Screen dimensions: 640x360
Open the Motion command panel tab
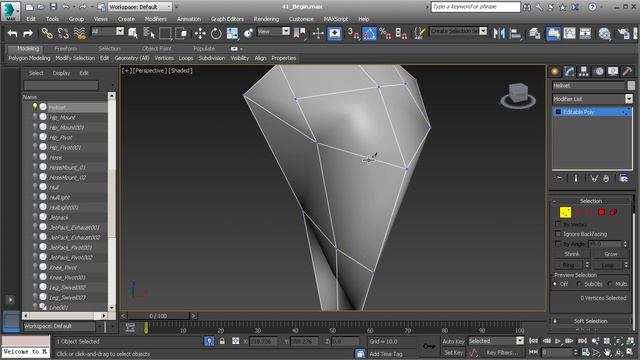tap(598, 71)
